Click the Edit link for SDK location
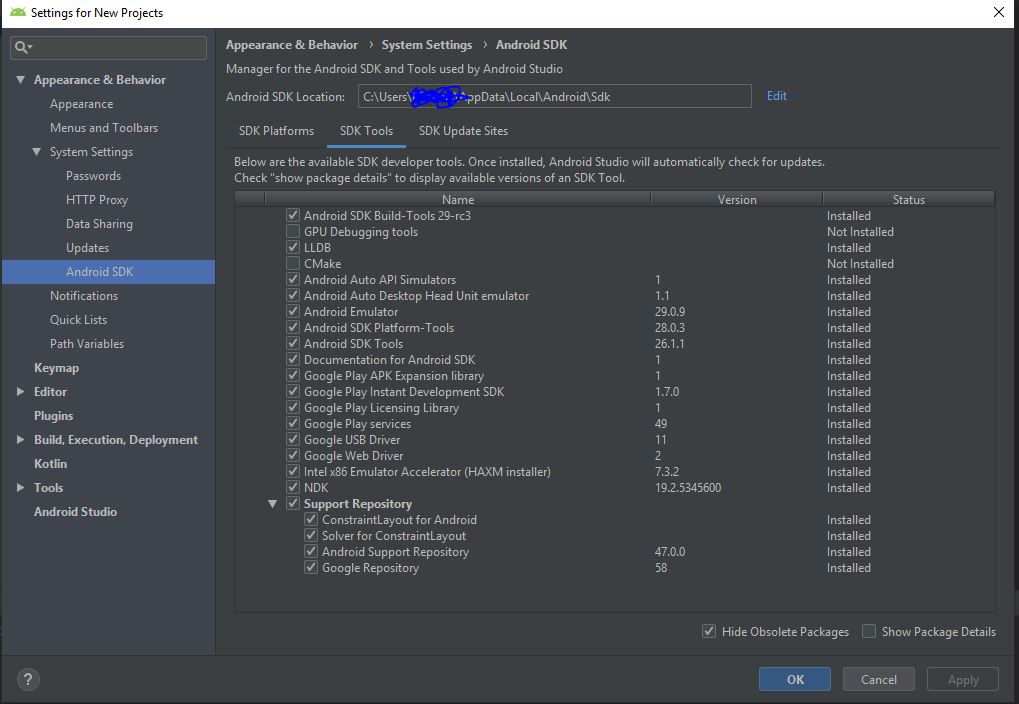Screen dimensions: 1019x704 776,96
